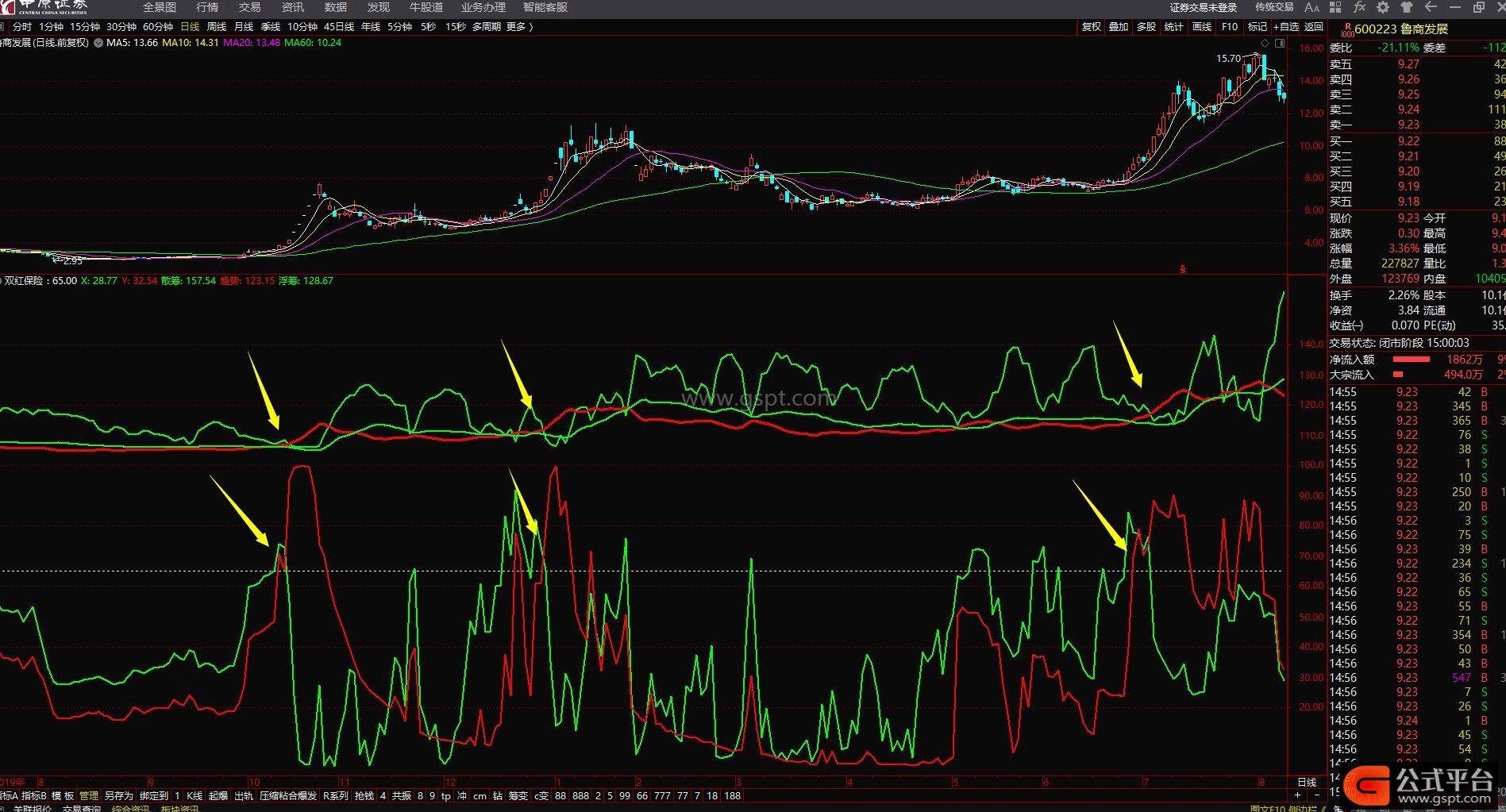Select K线 indicator tab
This screenshot has width=1506, height=812.
(x=195, y=795)
